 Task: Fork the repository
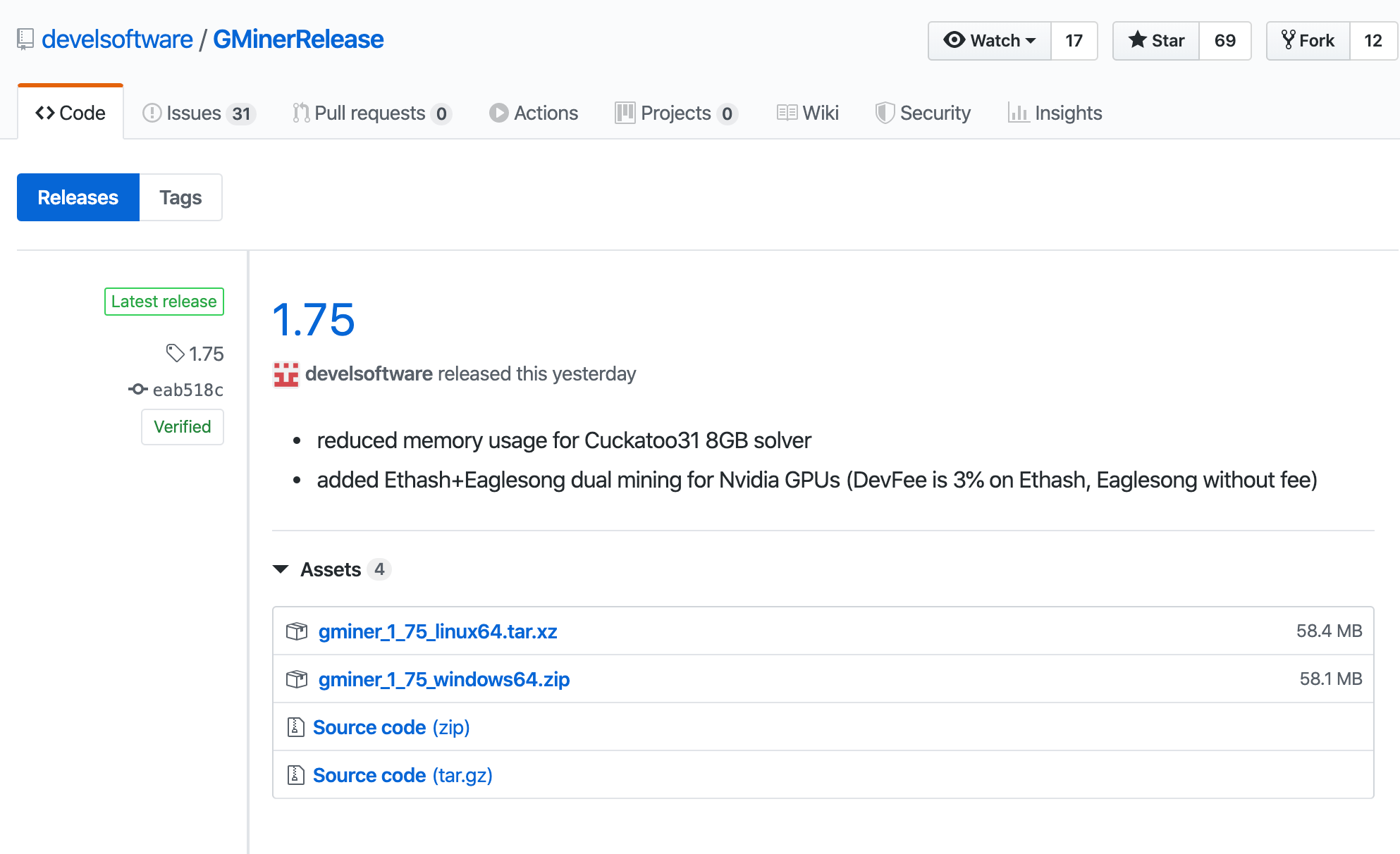coord(1308,41)
